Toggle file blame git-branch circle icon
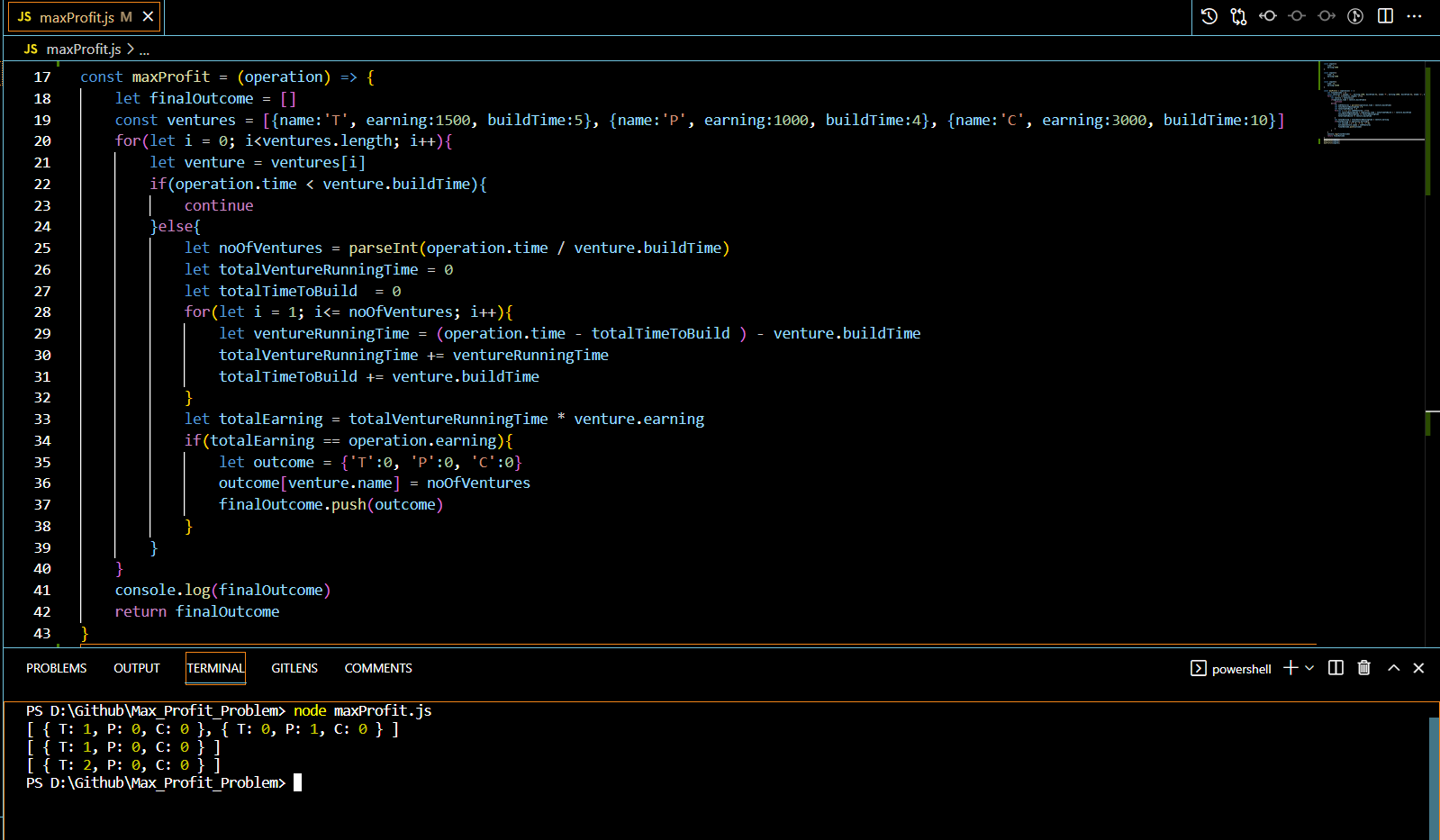 pyautogui.click(x=1355, y=16)
